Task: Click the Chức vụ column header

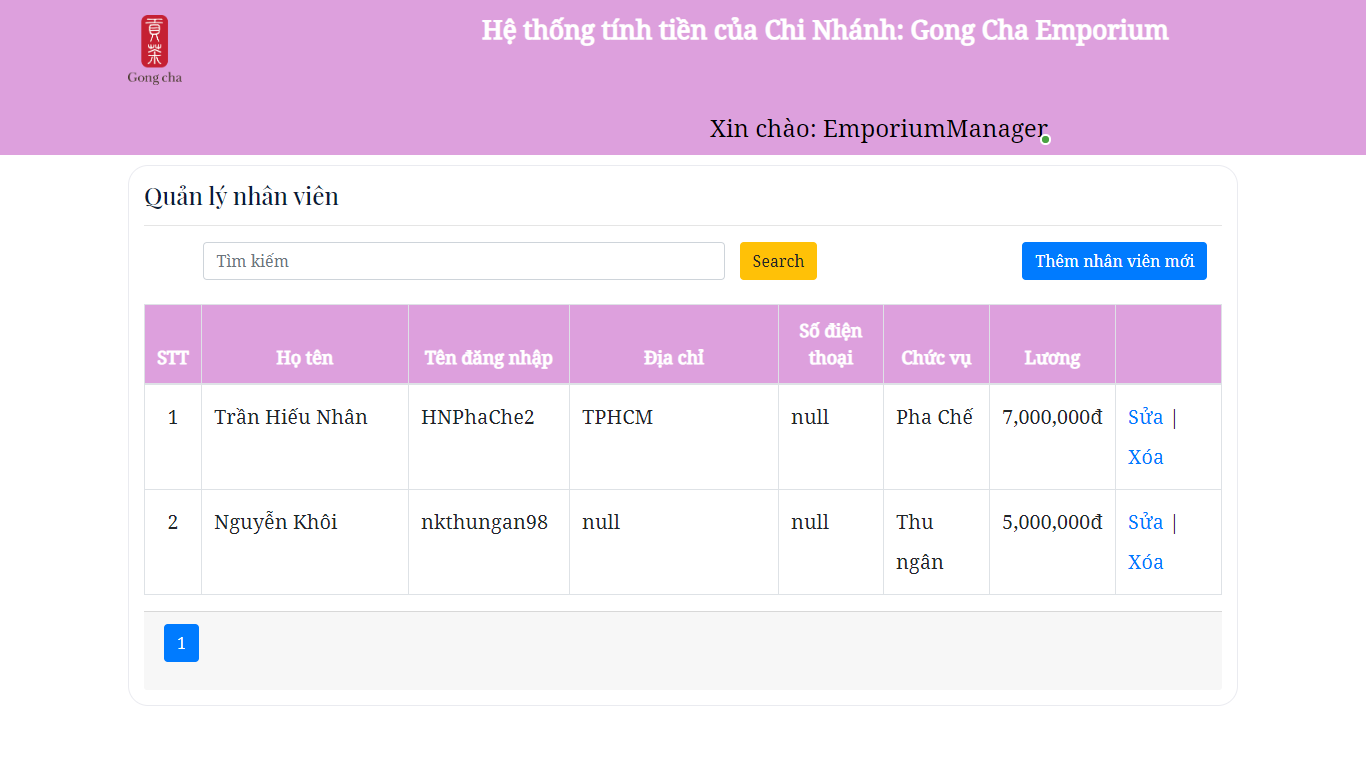Action: [x=935, y=357]
